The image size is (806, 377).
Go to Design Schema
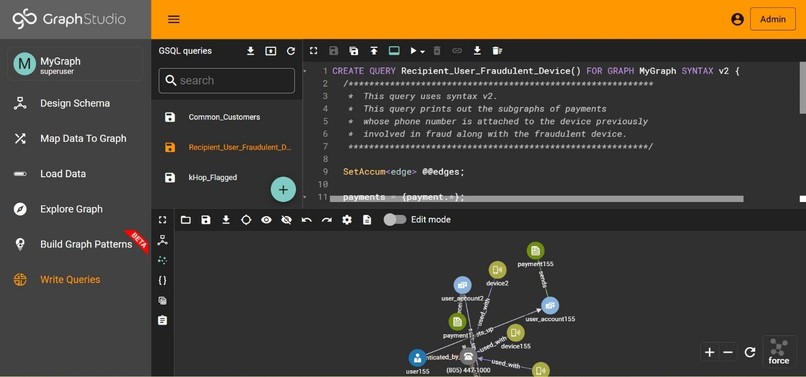(x=75, y=103)
